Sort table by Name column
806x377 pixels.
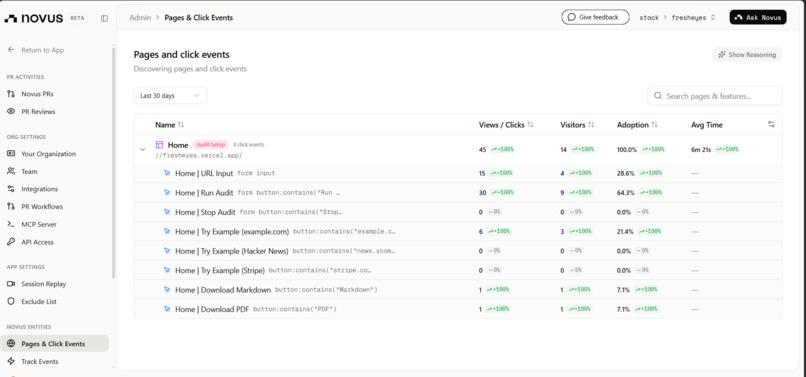coord(169,125)
